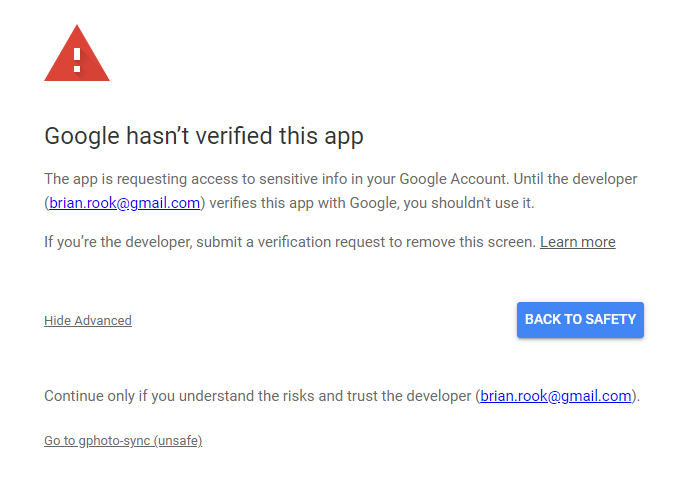This screenshot has height=491, width=690.
Task: Click the "Google hasn't verified this app" heading
Action: point(204,136)
